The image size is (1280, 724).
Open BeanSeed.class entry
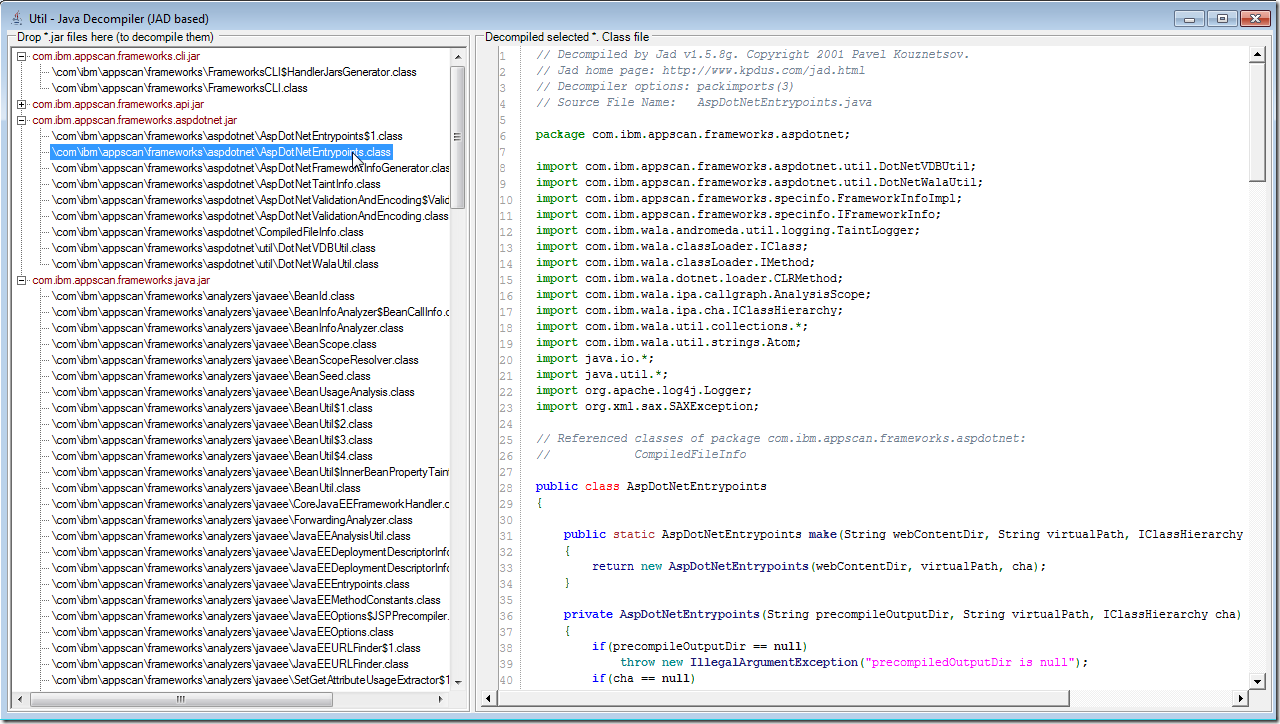211,376
